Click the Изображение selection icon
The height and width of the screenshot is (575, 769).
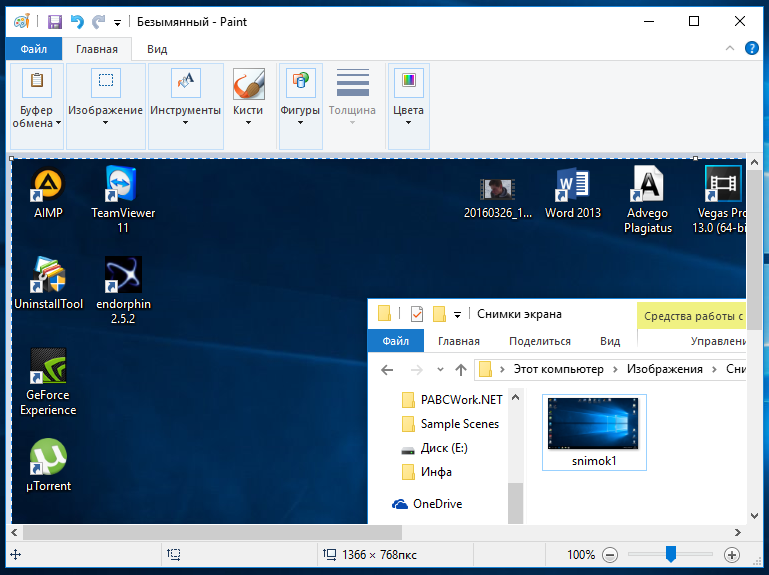coord(105,81)
